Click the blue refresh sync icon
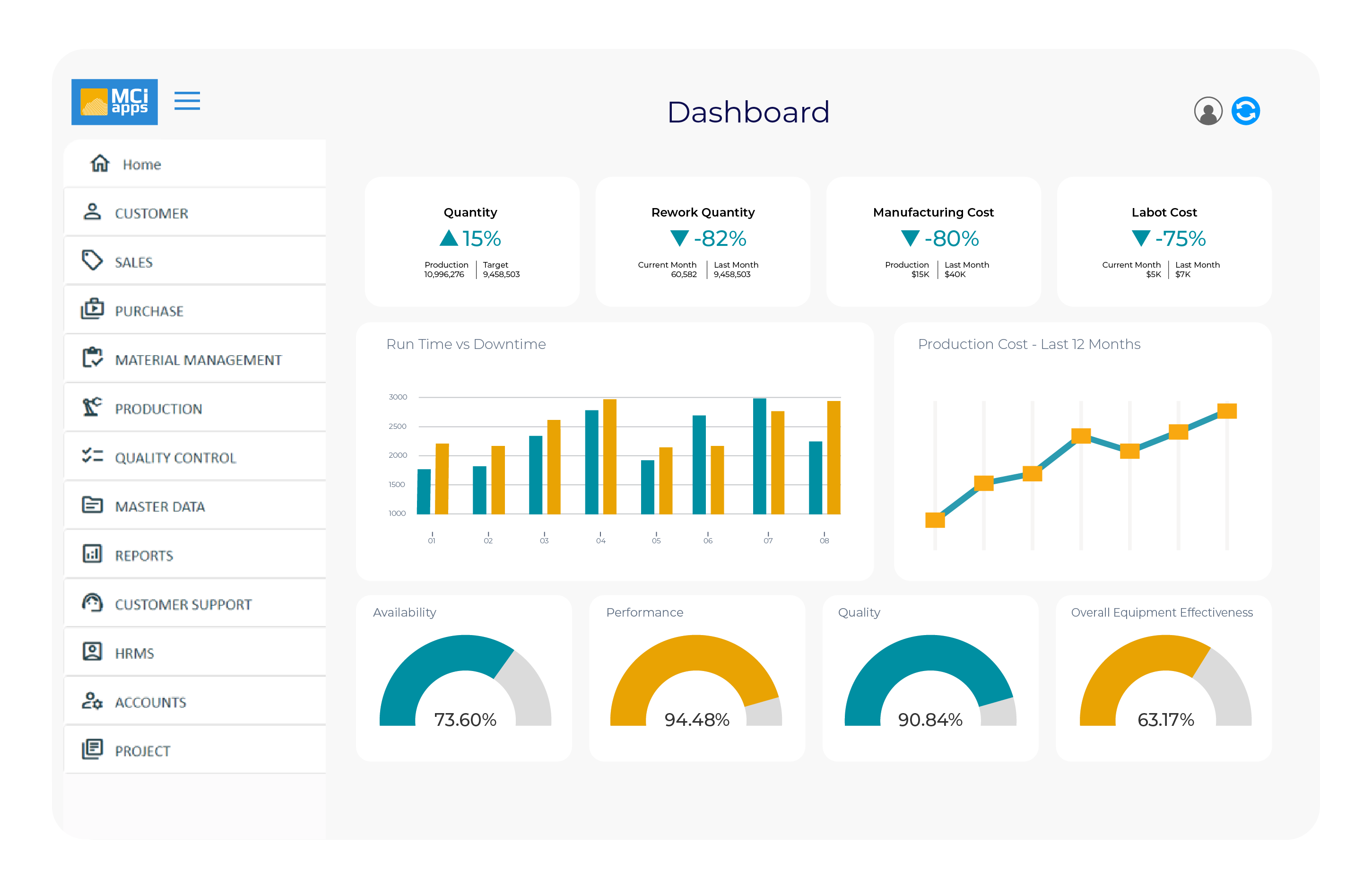 point(1245,111)
